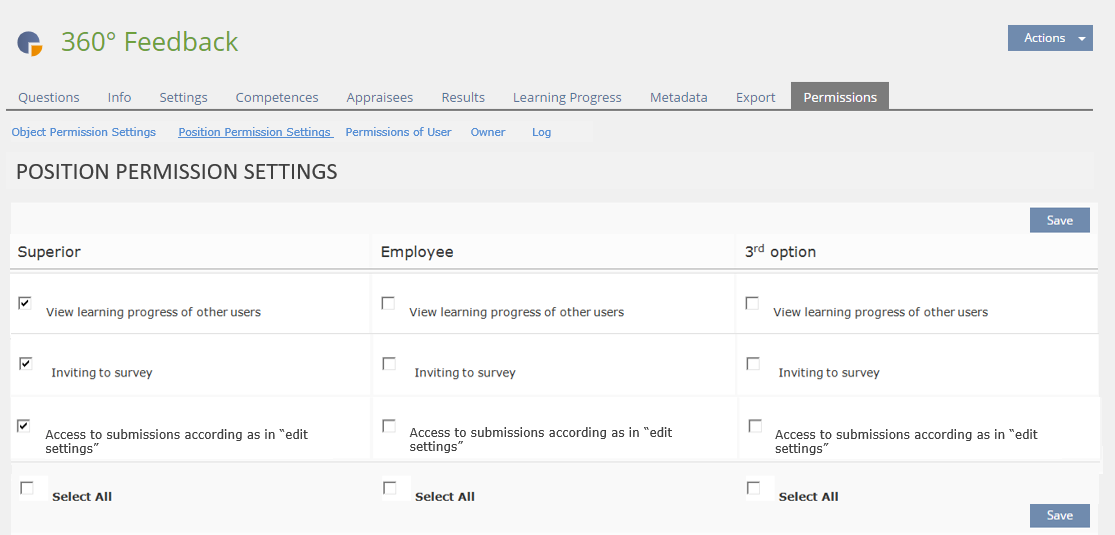Check Select All under Employee column
The height and width of the screenshot is (535, 1115).
[390, 488]
